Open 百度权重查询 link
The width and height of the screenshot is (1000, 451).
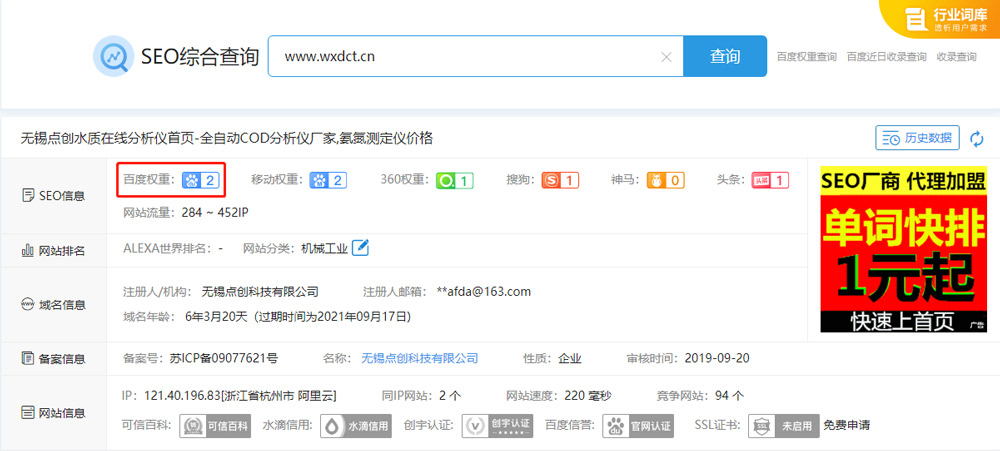coord(806,57)
